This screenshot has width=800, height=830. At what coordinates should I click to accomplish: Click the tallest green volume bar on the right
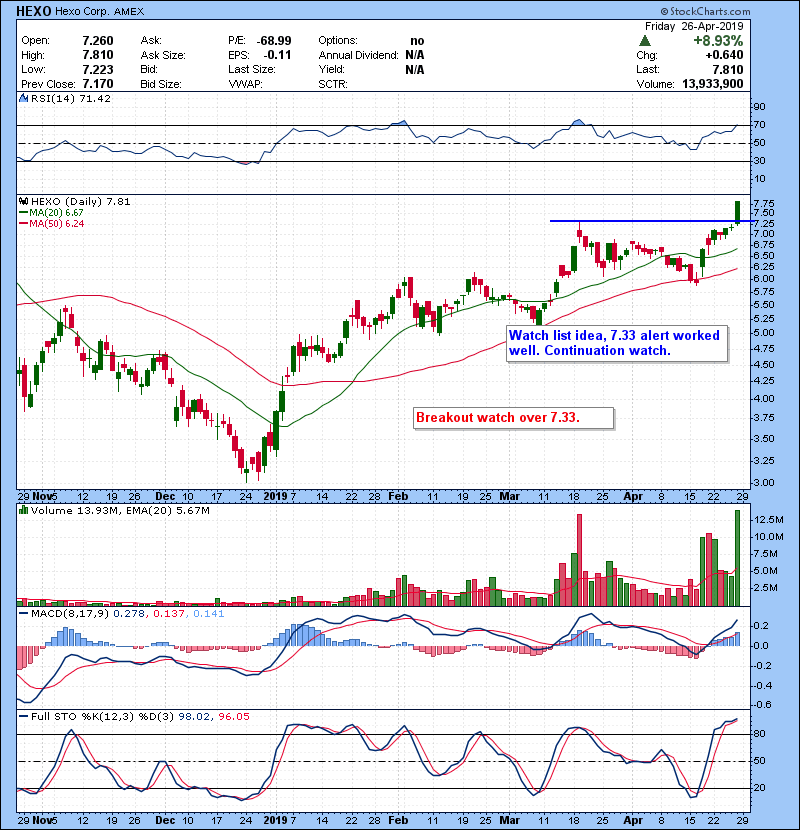pyautogui.click(x=738, y=558)
